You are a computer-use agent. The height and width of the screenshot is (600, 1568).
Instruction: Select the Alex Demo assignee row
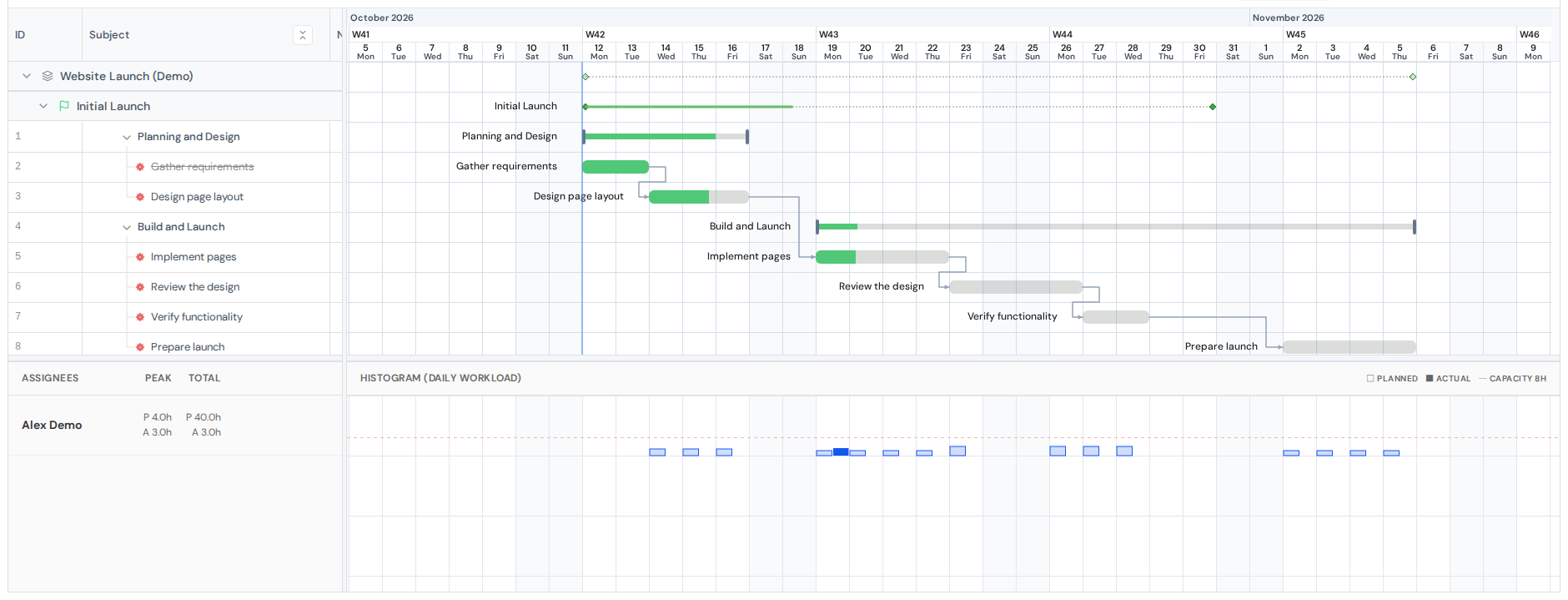click(175, 425)
